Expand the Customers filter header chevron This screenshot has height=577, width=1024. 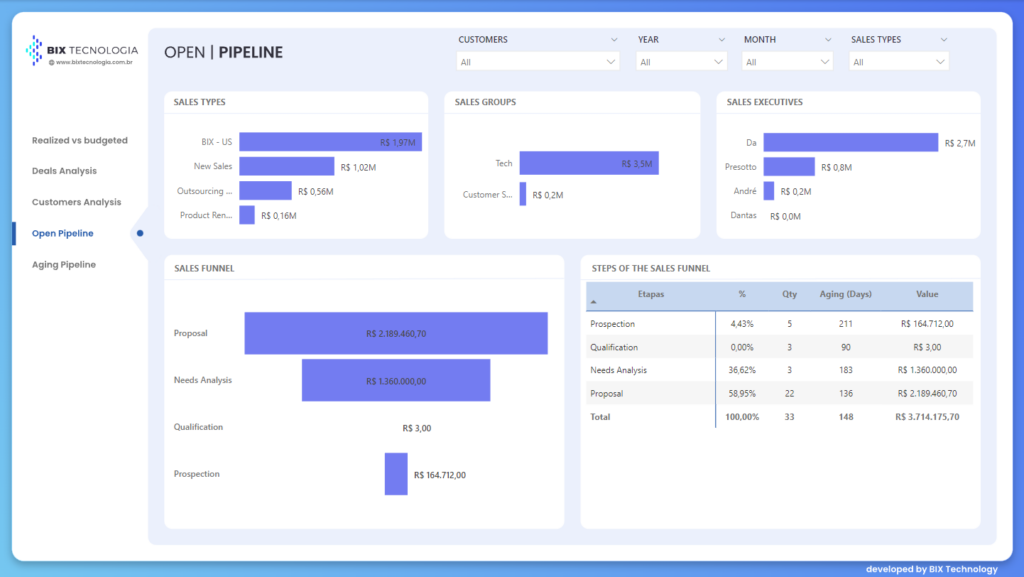pos(613,40)
